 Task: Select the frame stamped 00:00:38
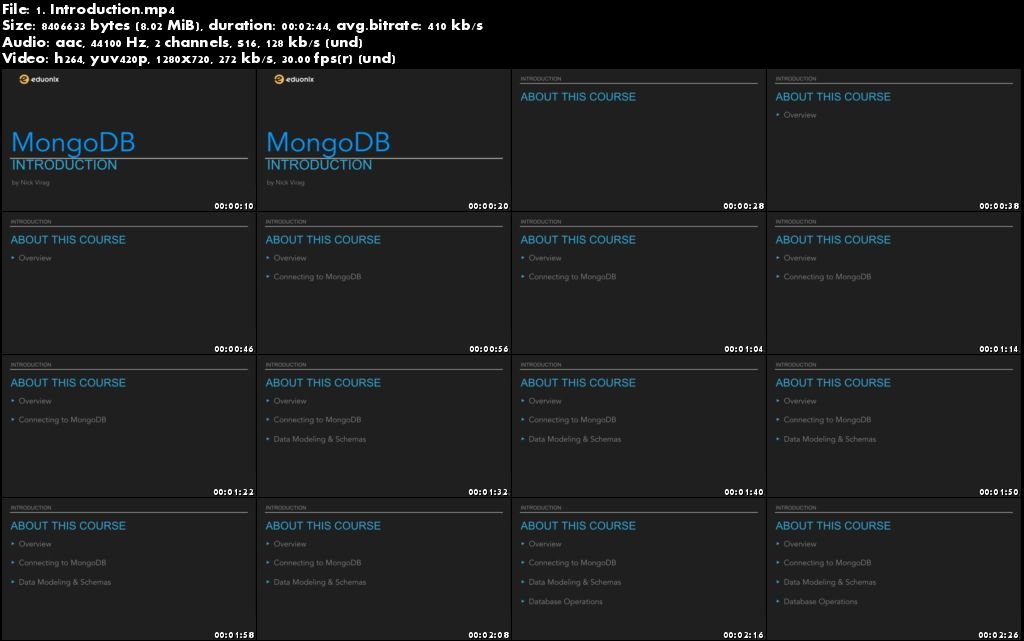click(894, 140)
